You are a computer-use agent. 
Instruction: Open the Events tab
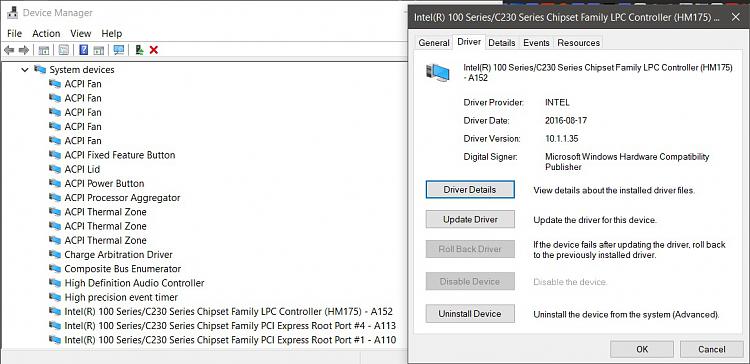pyautogui.click(x=536, y=43)
